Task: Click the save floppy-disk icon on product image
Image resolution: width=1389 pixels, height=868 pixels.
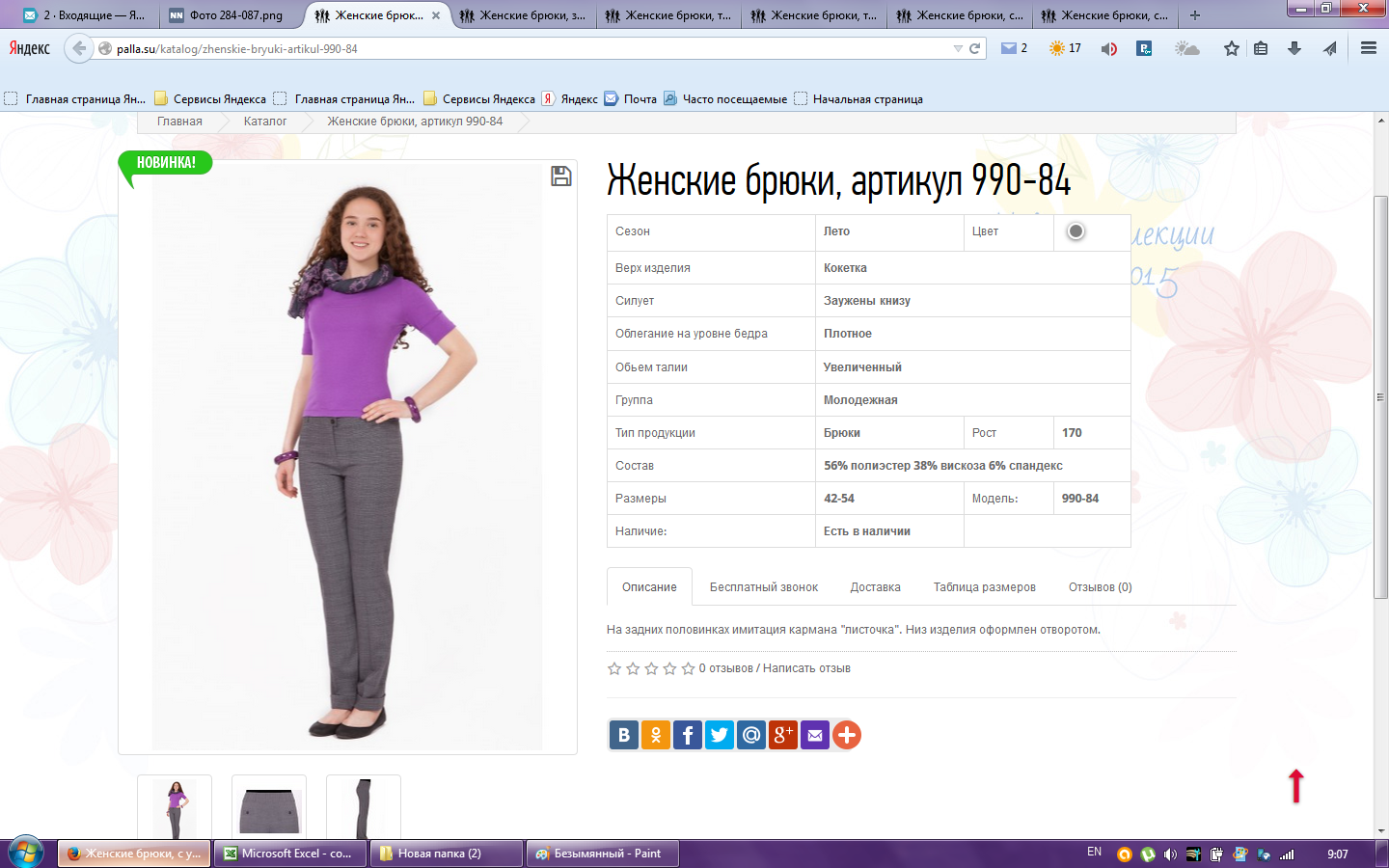Action: pos(561,176)
